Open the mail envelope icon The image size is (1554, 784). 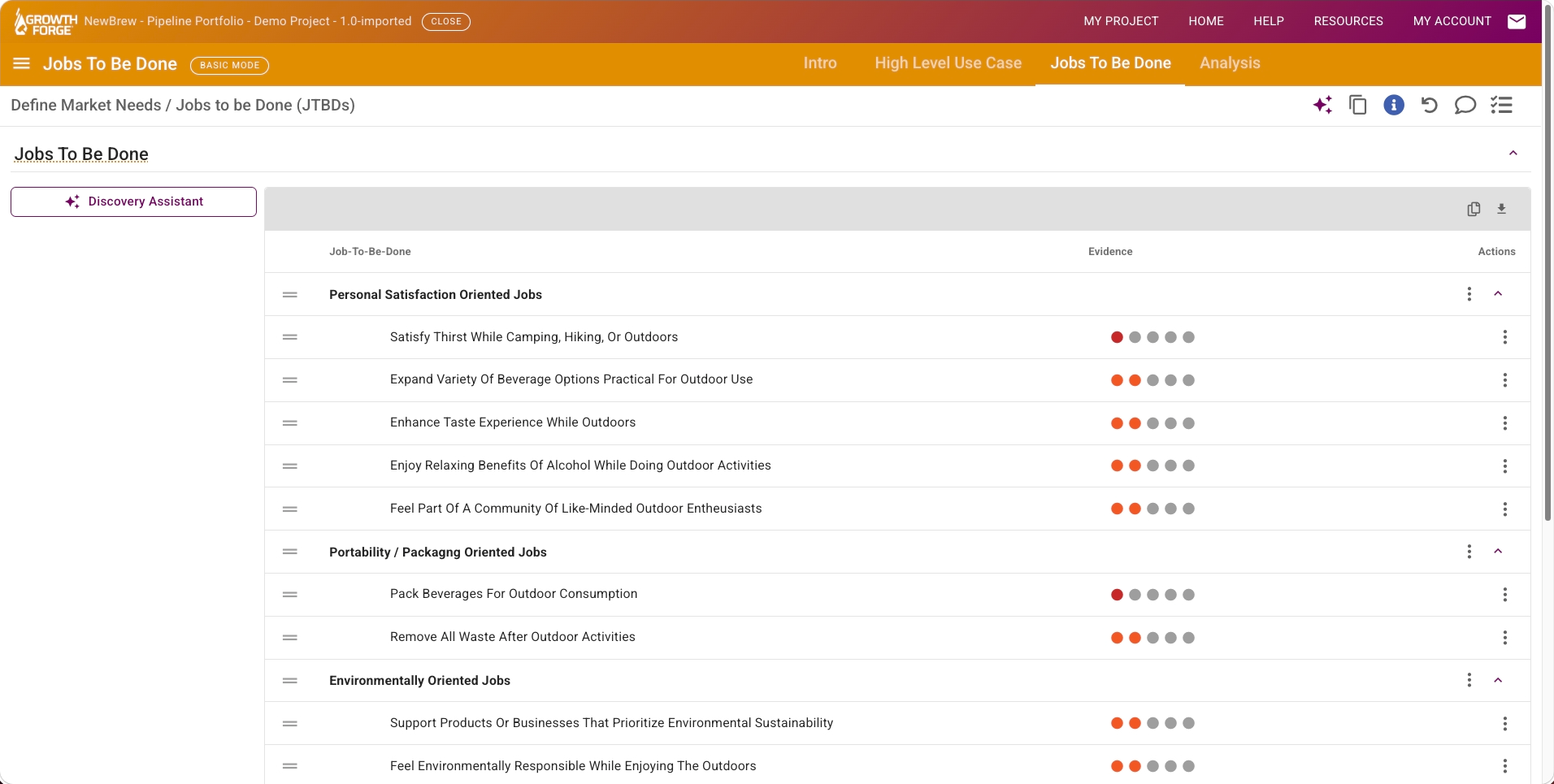point(1517,21)
